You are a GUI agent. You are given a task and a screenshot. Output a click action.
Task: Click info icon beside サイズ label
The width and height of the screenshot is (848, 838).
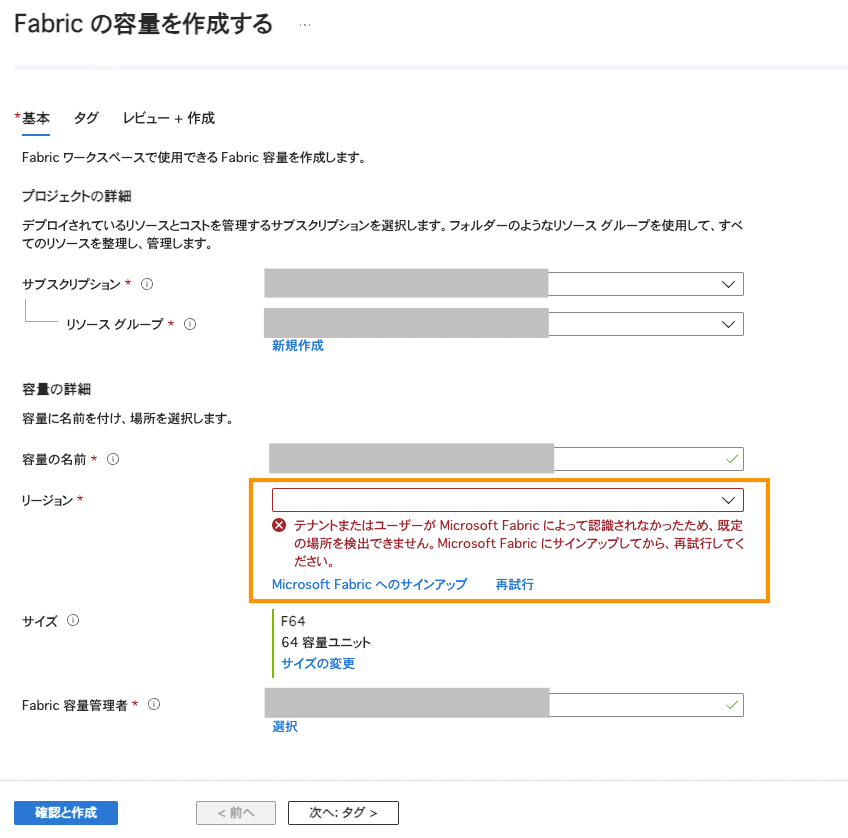coord(73,620)
